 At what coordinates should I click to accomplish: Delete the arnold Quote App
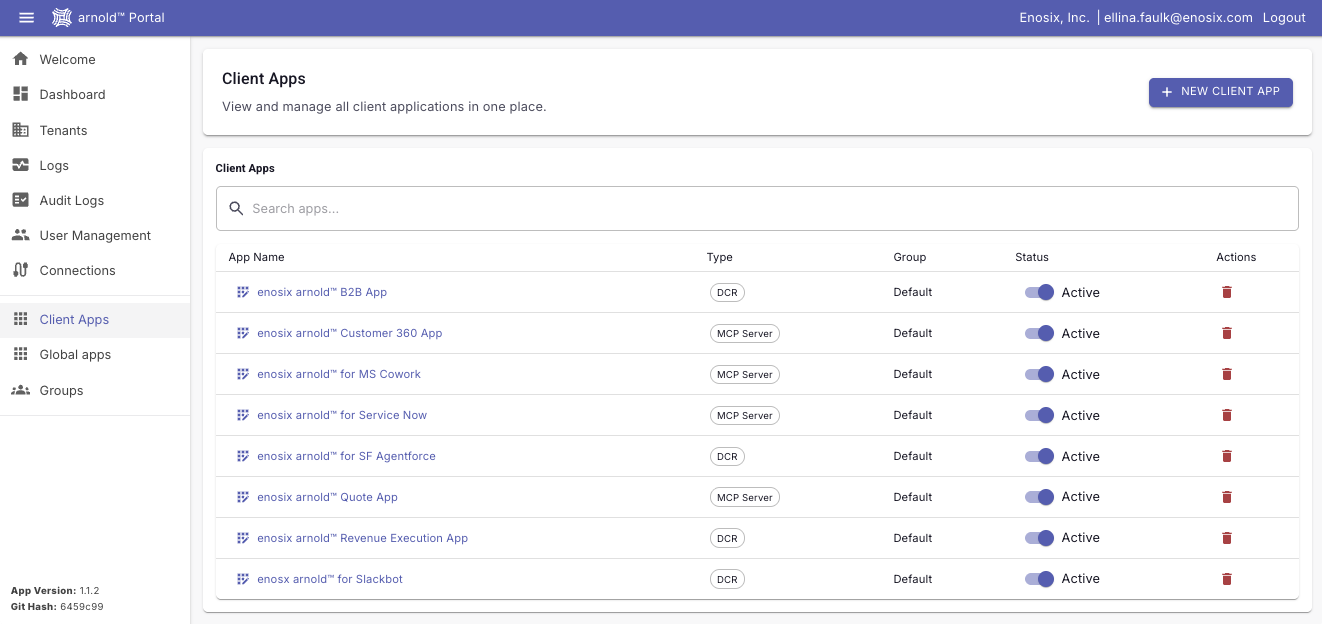click(1227, 497)
